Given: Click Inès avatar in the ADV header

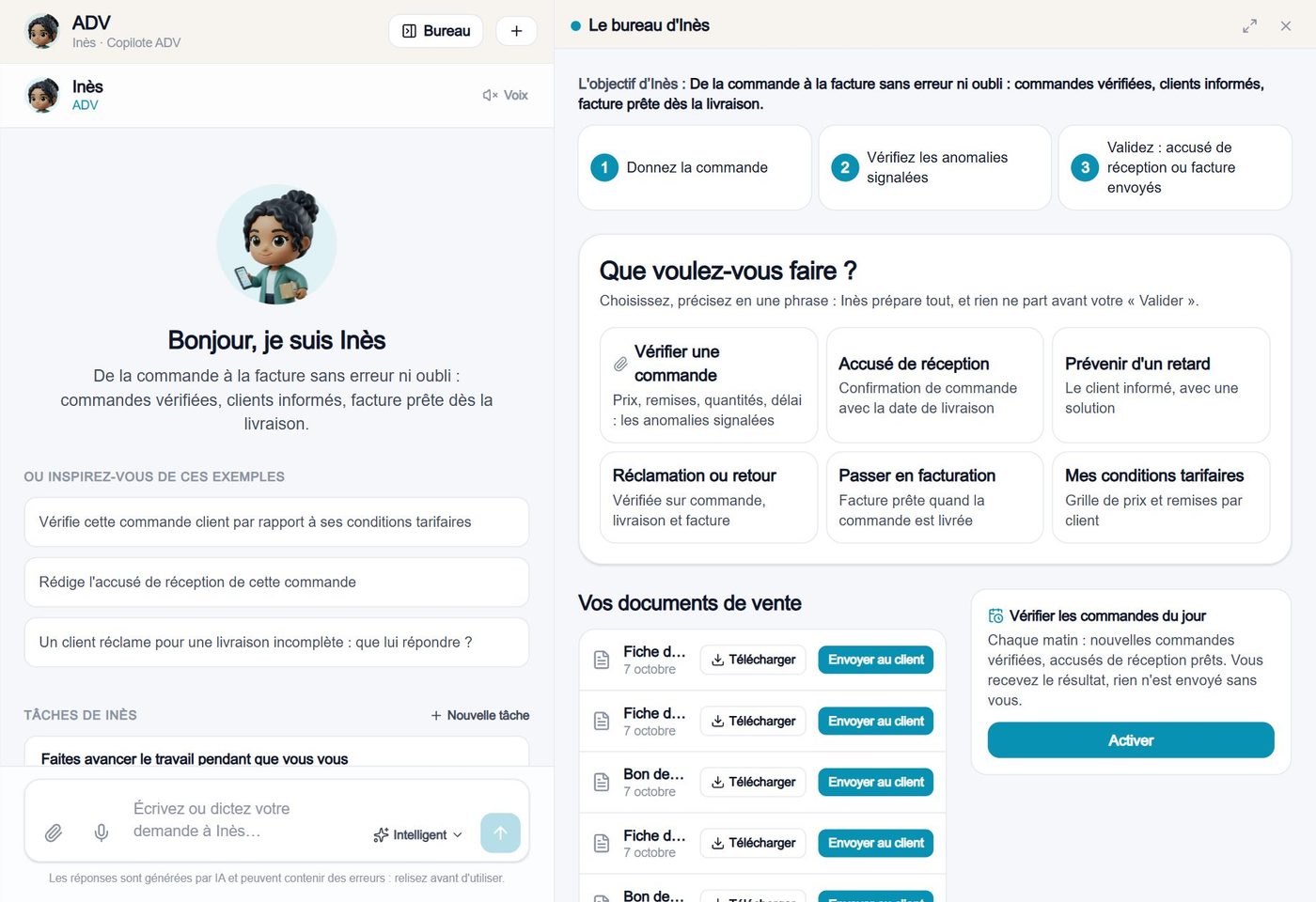Looking at the screenshot, I should point(42,31).
